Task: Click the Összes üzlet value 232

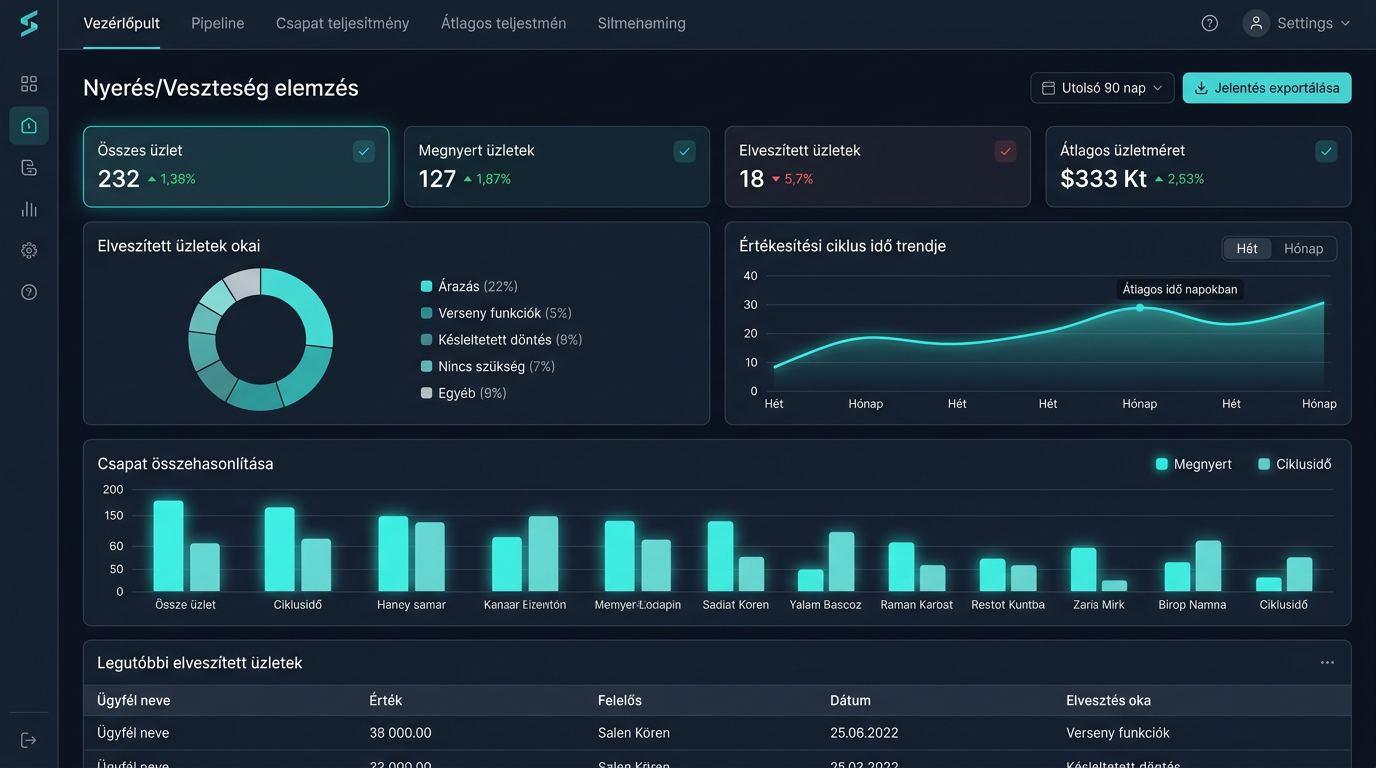Action: (x=119, y=179)
